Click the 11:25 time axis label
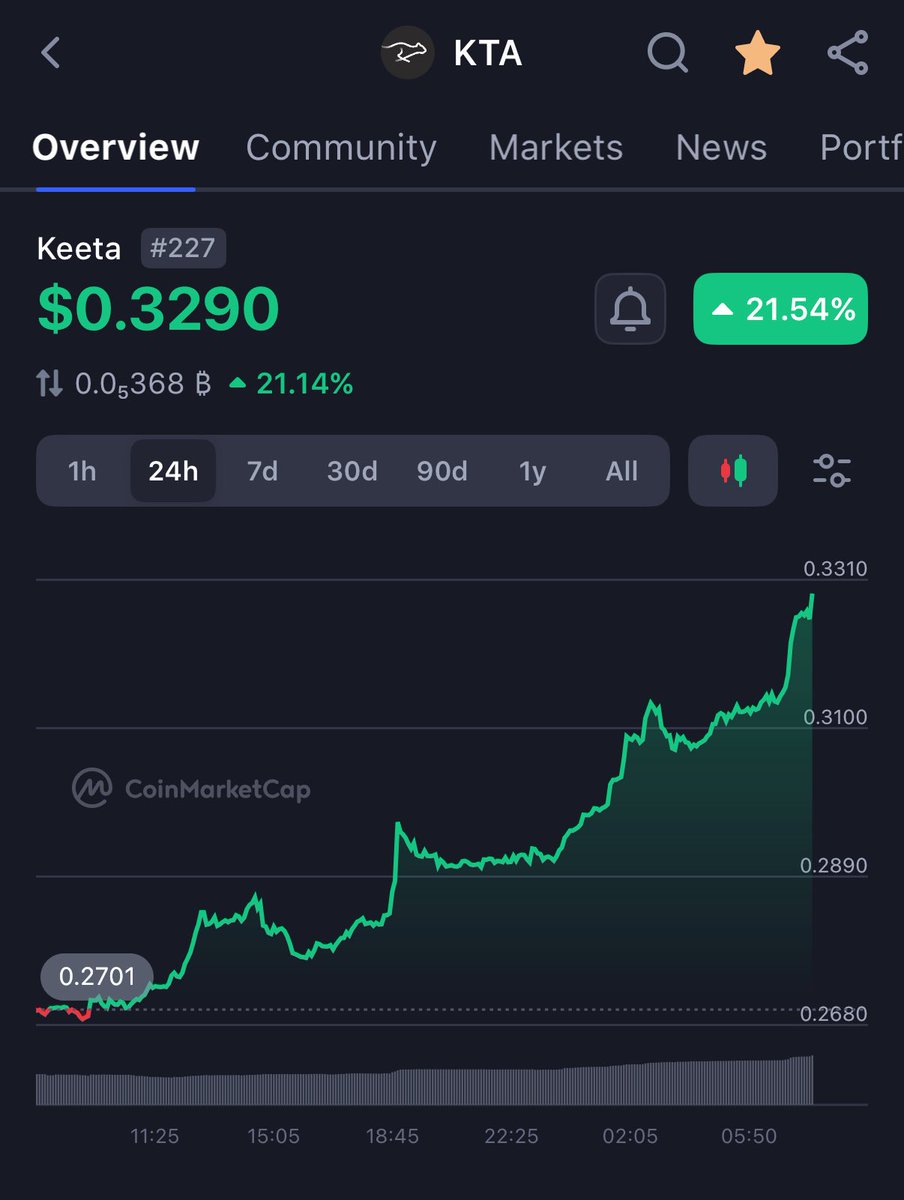 tap(155, 1137)
